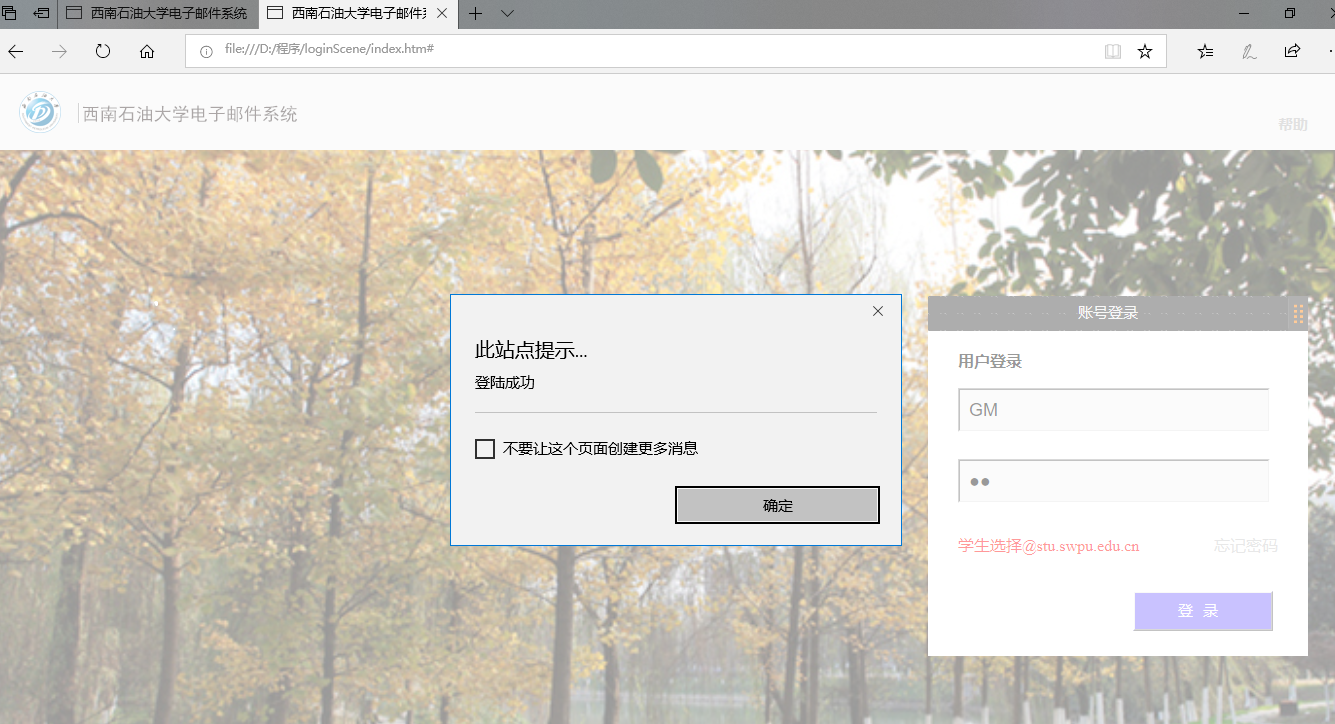Go back to the previous page
Viewport: 1335px width, 724px height.
[15, 51]
